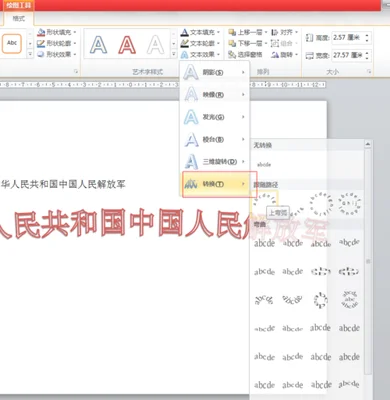
Task: Open the Rotate (旋转) menu
Action: pos(284,54)
